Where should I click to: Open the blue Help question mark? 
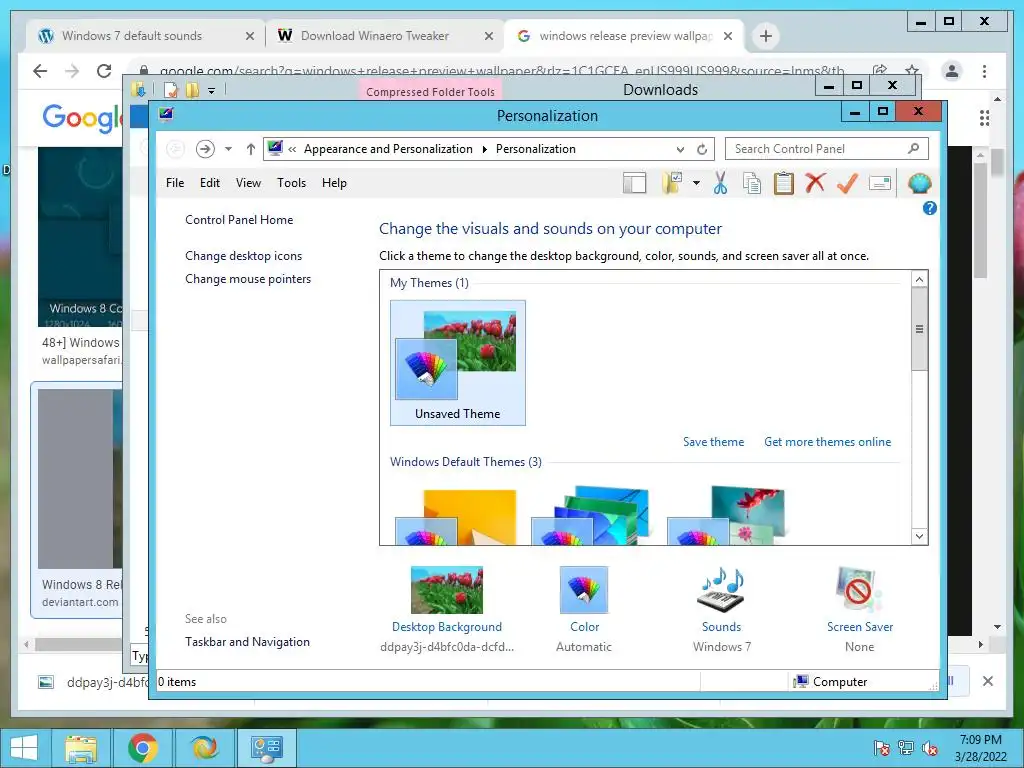click(929, 208)
